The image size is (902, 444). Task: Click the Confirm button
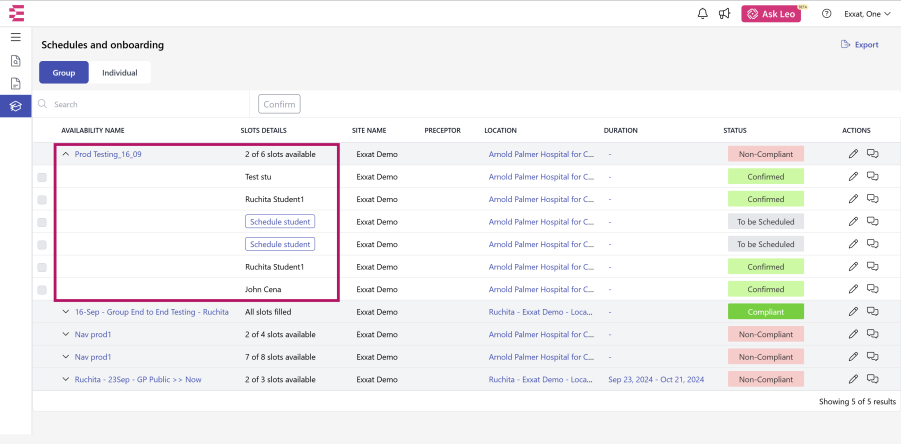pyautogui.click(x=279, y=104)
